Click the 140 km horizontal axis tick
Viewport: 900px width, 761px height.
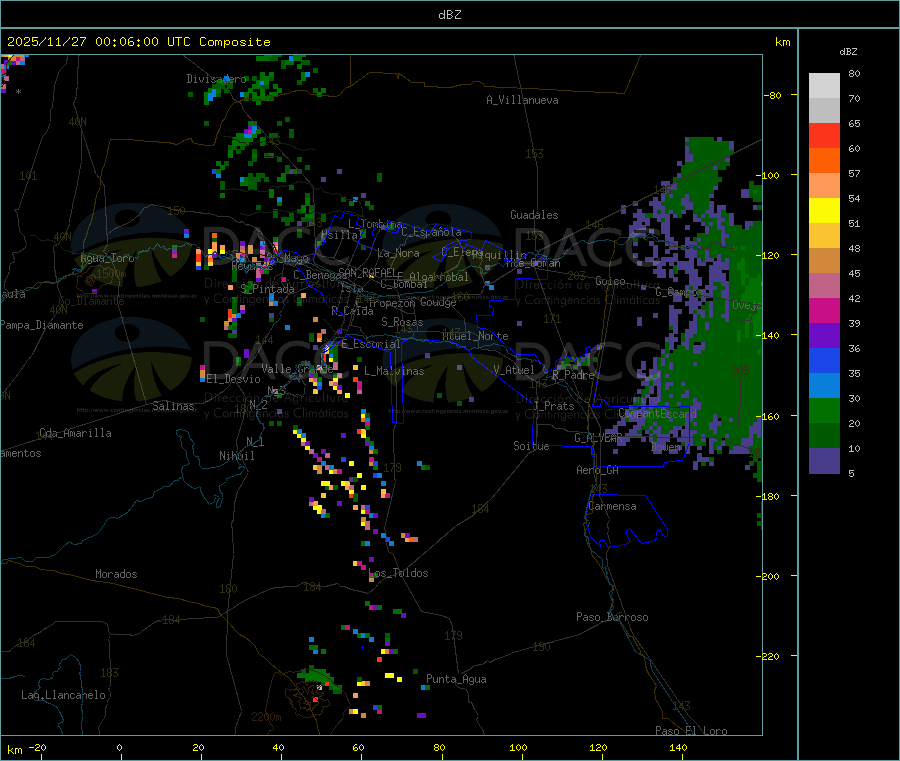678,747
